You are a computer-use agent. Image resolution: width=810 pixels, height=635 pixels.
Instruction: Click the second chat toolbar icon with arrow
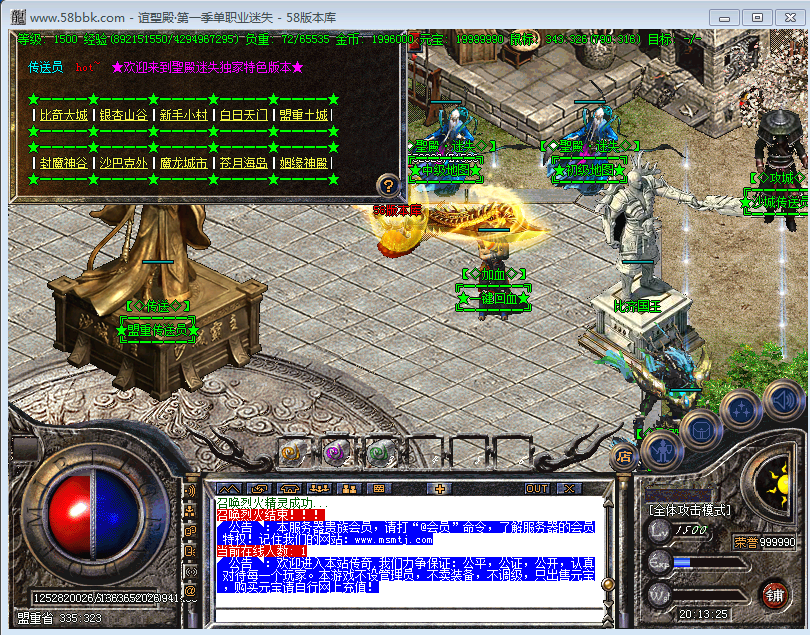(x=259, y=489)
